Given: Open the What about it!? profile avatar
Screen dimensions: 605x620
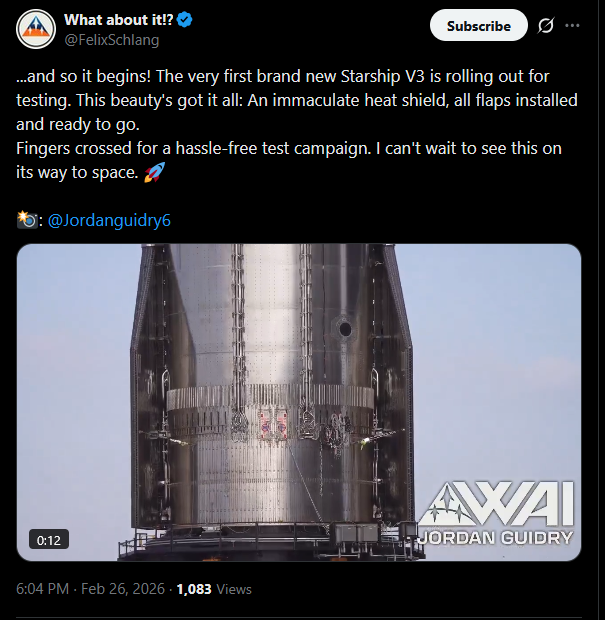Looking at the screenshot, I should (x=36, y=29).
